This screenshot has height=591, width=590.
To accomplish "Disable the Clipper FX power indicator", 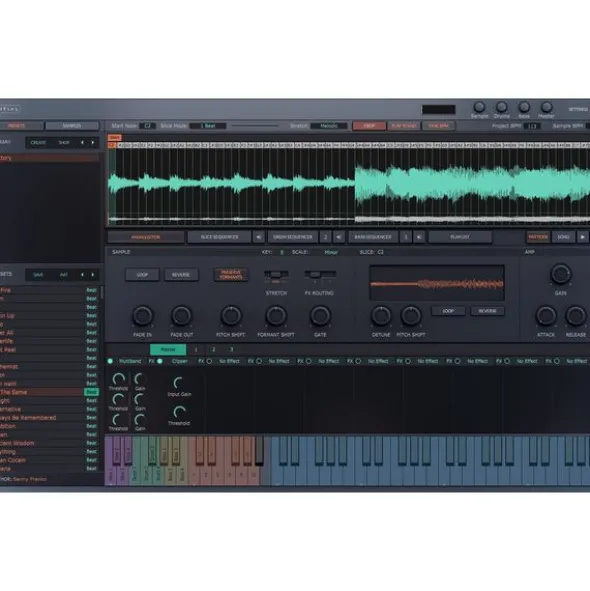I will click(x=160, y=361).
